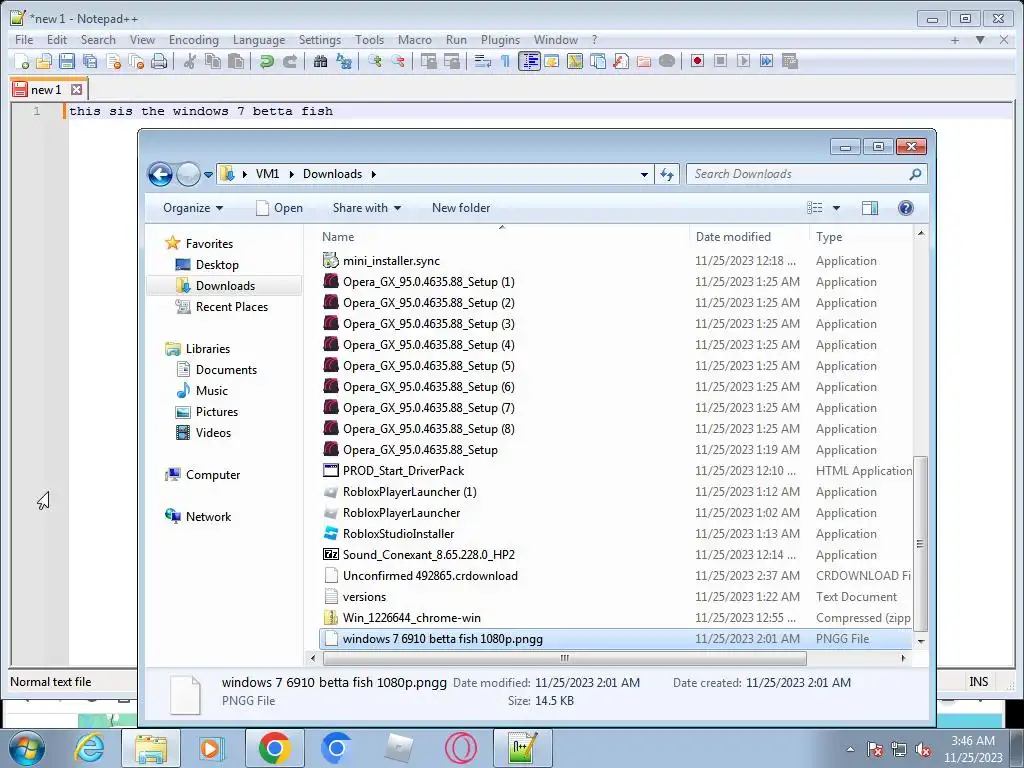Close the new 1 tab with its X
Screen dimensions: 1024x768
click(x=76, y=89)
